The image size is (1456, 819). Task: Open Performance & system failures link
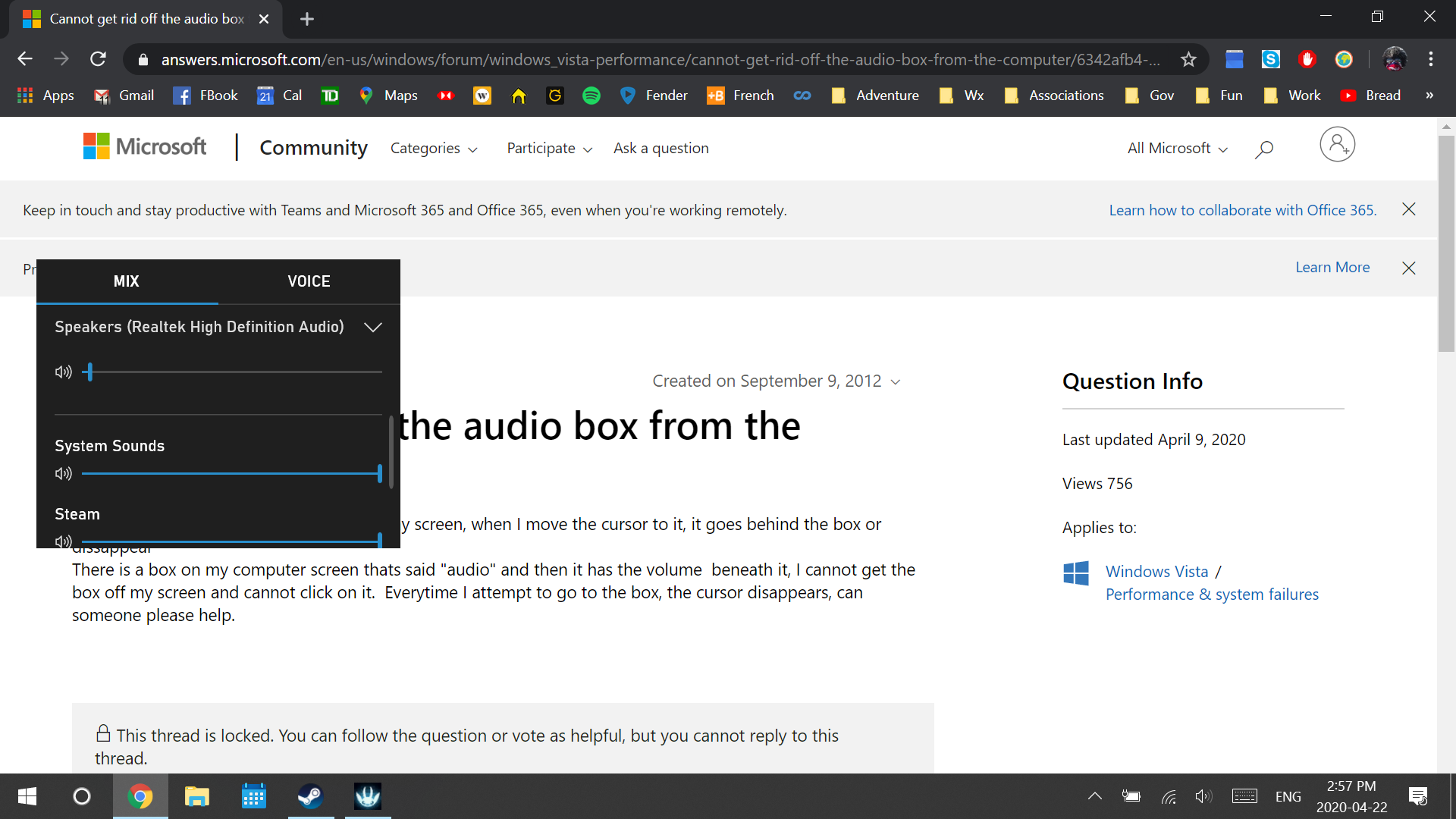1212,595
